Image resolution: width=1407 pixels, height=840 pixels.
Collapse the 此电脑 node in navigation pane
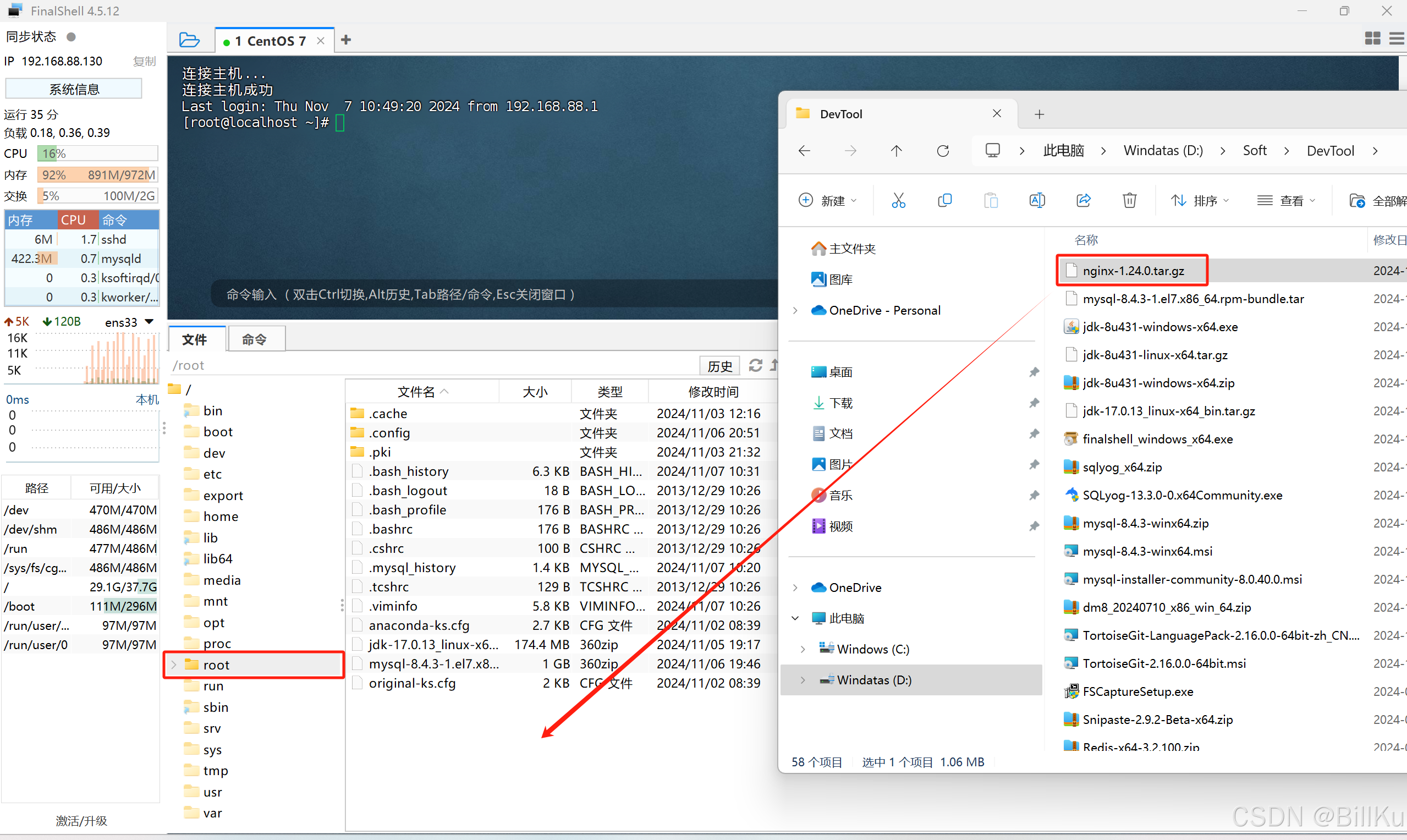795,618
